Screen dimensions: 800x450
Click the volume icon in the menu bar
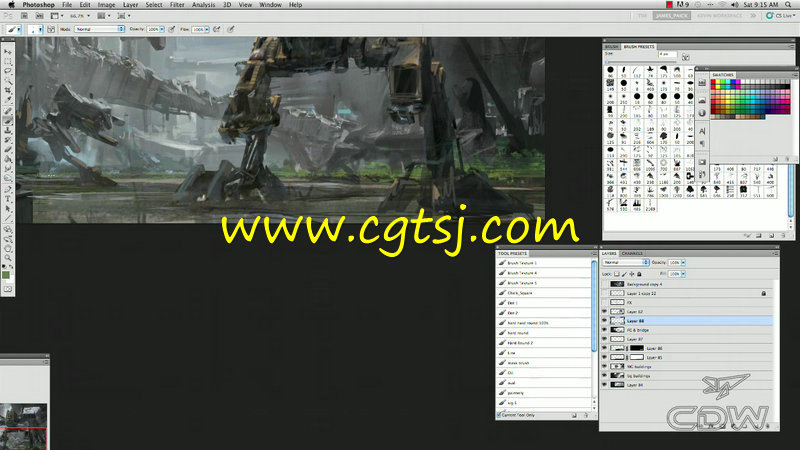(x=735, y=5)
